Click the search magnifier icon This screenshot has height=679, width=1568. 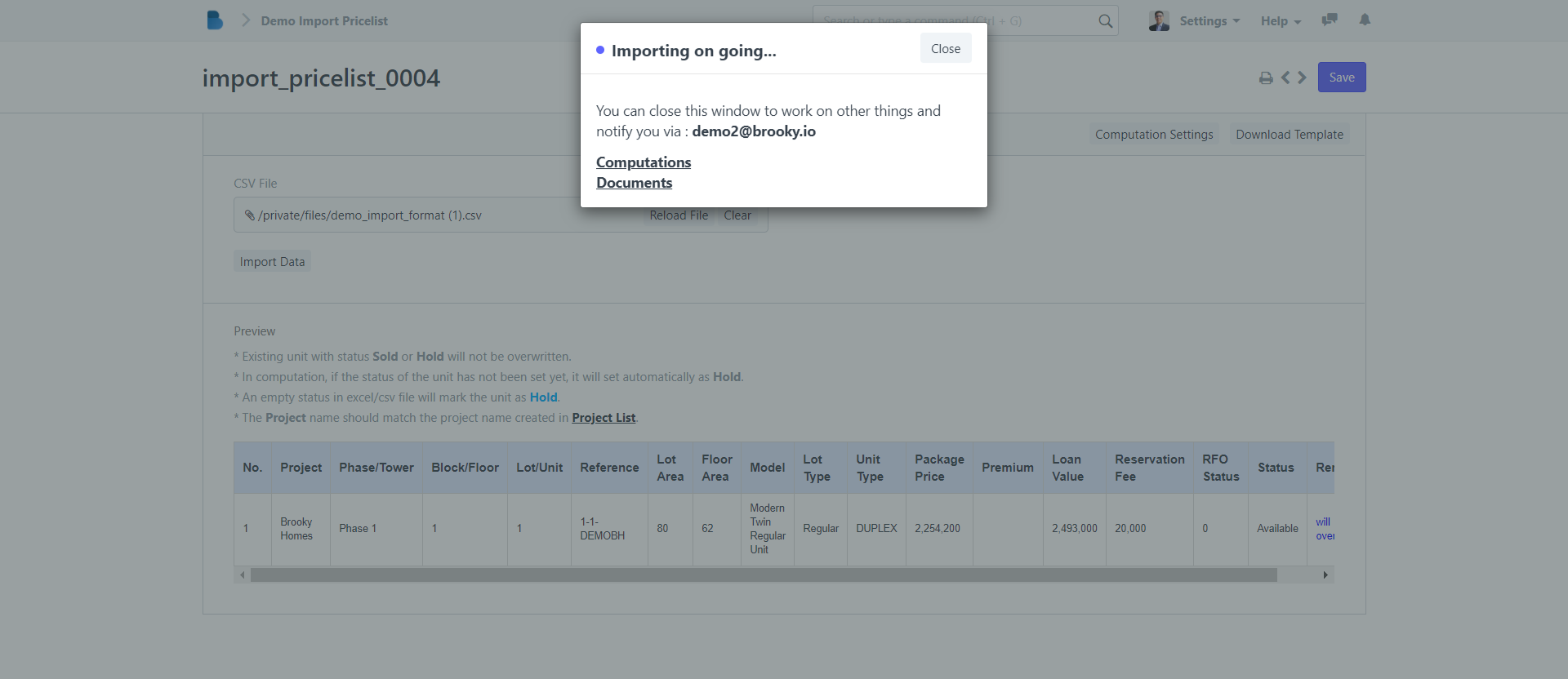coord(1105,21)
